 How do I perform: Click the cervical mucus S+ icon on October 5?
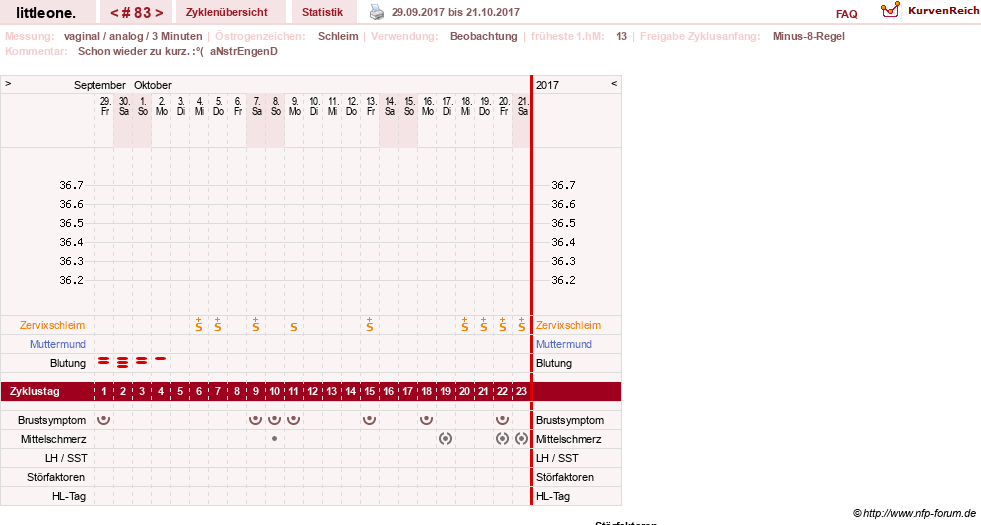tap(218, 324)
